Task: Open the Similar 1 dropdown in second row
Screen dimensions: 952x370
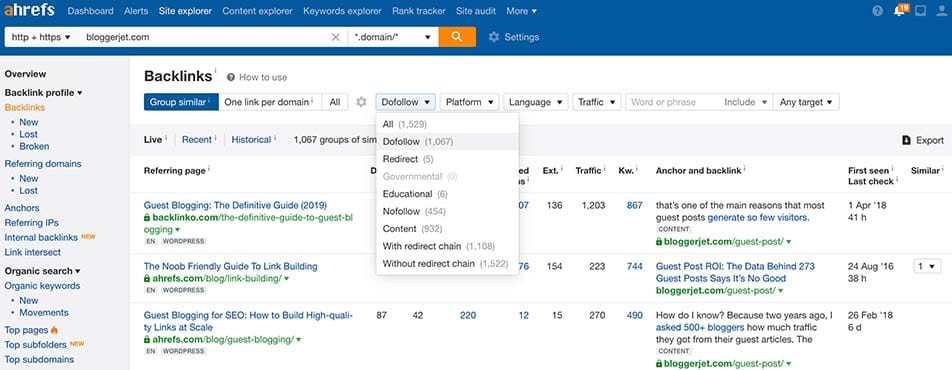Action: pos(927,266)
